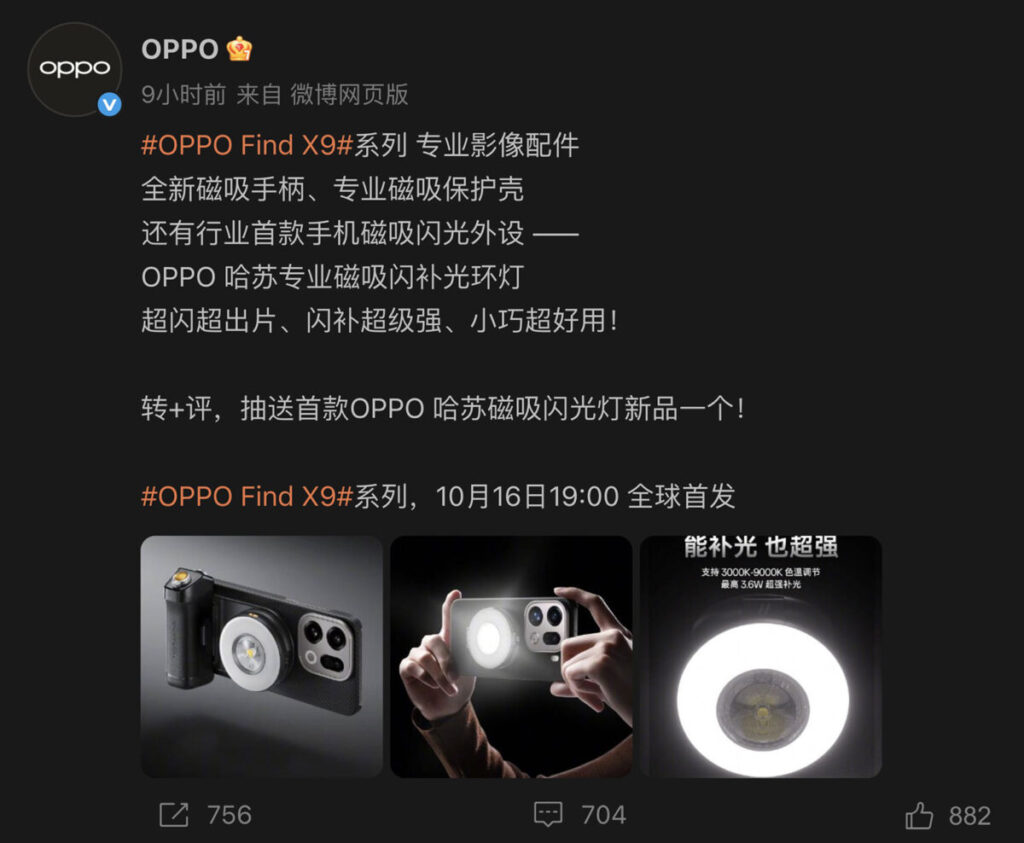Image resolution: width=1024 pixels, height=843 pixels.
Task: Open the OPPO account name
Action: tap(180, 50)
